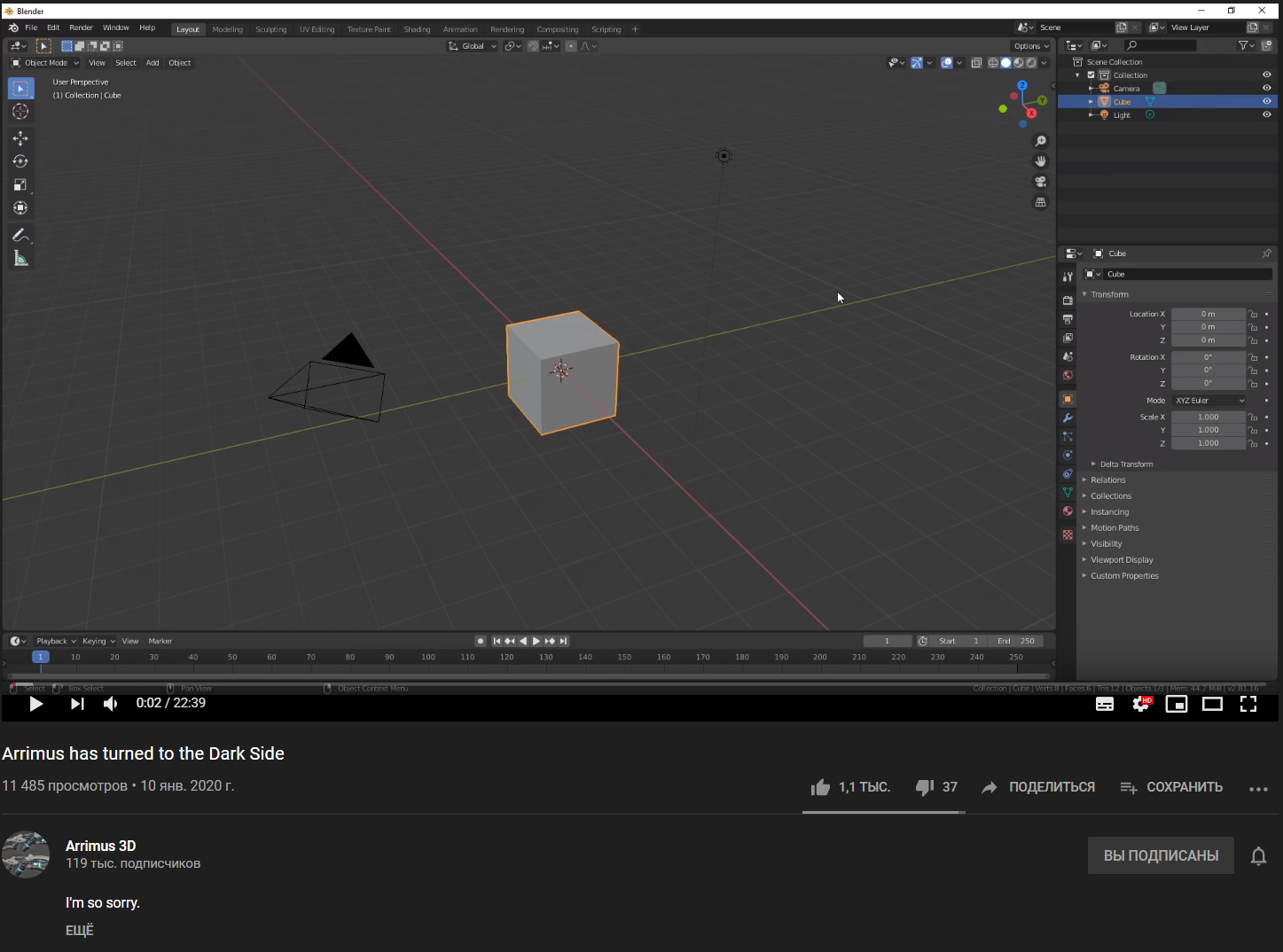The image size is (1283, 952).
Task: Click ПОДЕЛИТЬСЯ share button
Action: pyautogui.click(x=1038, y=787)
